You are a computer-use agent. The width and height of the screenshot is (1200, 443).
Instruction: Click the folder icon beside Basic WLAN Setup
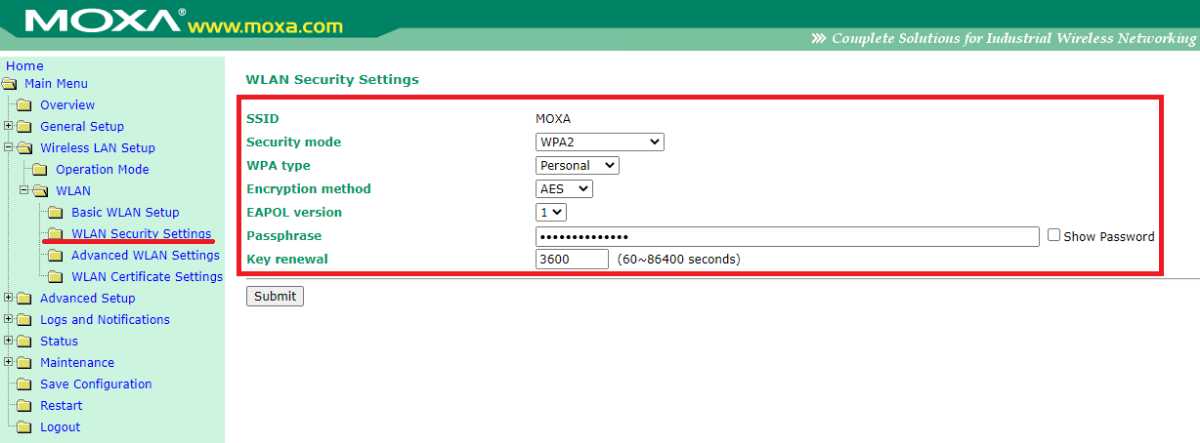[x=56, y=212]
